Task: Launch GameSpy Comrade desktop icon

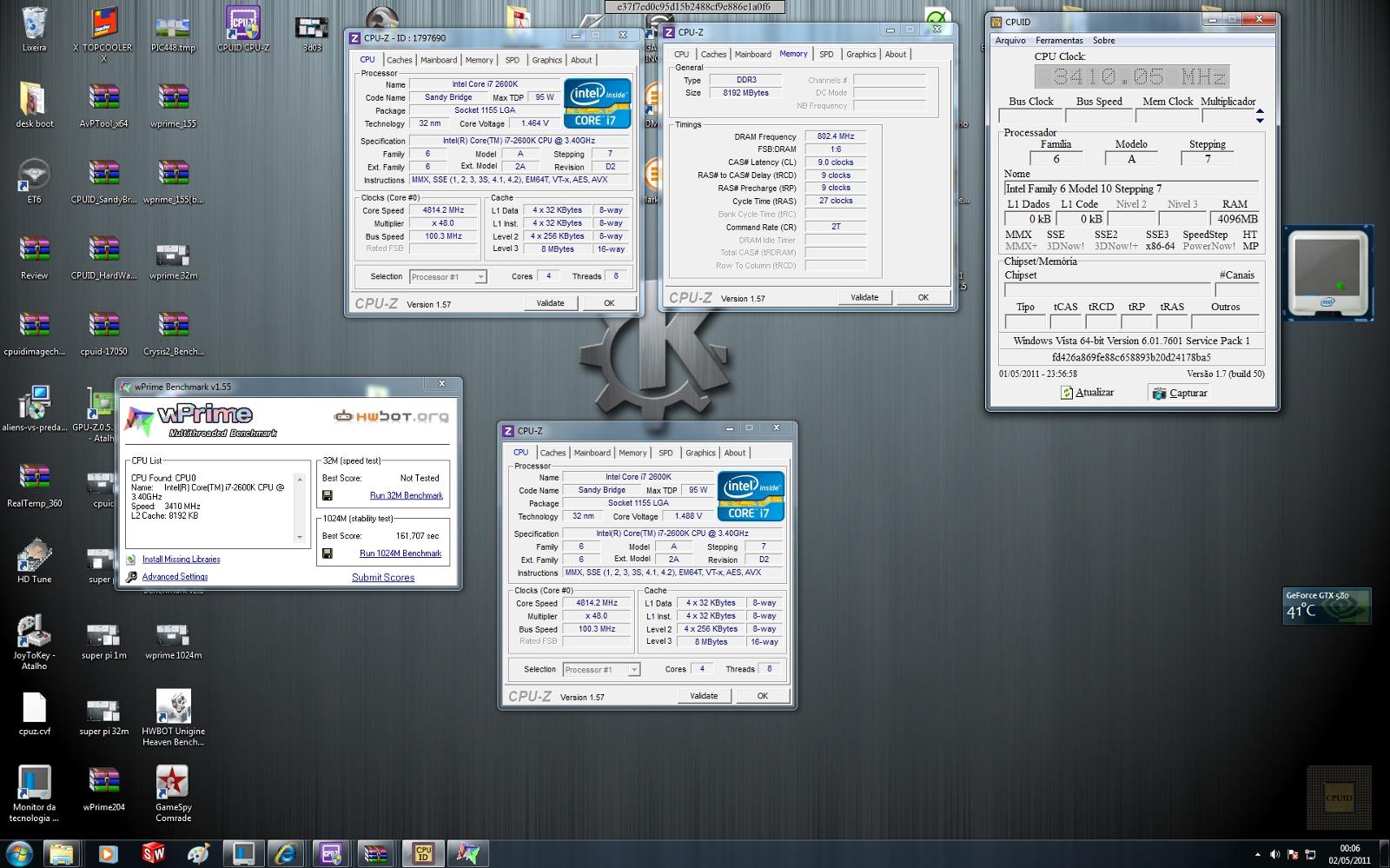Action: [x=173, y=794]
